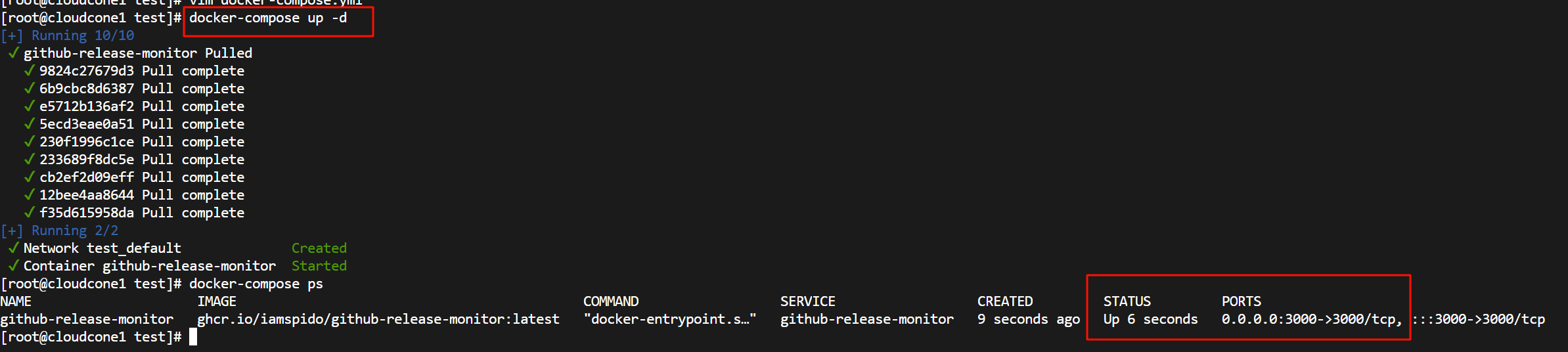This screenshot has height=352, width=1568.
Task: Click the green Created status text
Action: tap(319, 248)
